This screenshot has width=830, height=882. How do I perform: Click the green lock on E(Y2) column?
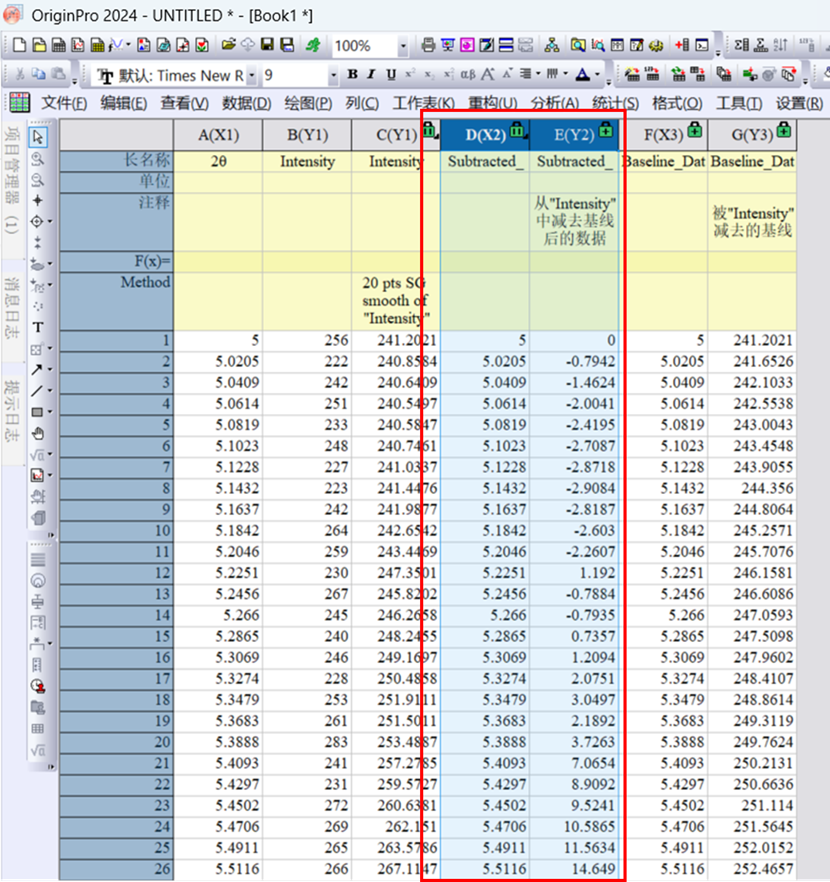(606, 130)
